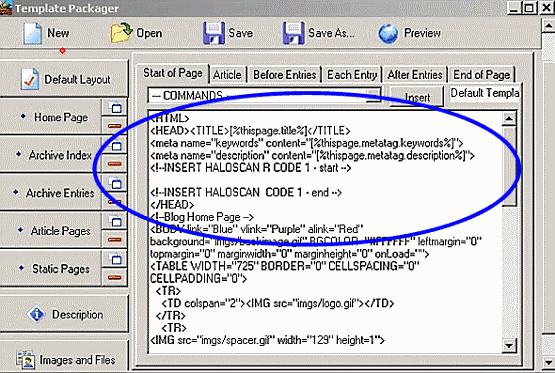Viewport: 555px width, 373px height.
Task: Click the 'CELLPADDING="0">' code line
Action: point(199,279)
